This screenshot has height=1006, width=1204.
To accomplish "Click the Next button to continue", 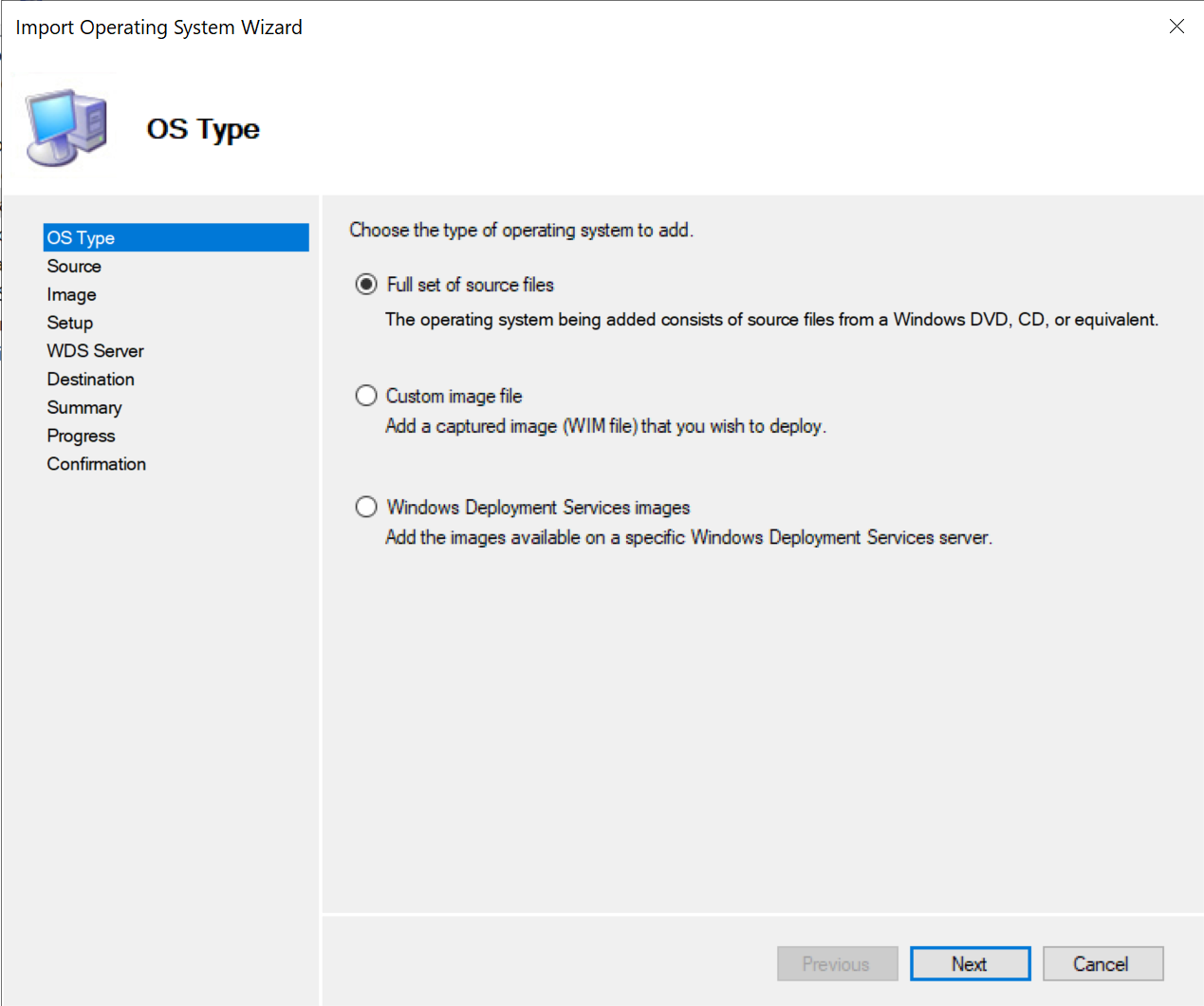I will (x=970, y=962).
